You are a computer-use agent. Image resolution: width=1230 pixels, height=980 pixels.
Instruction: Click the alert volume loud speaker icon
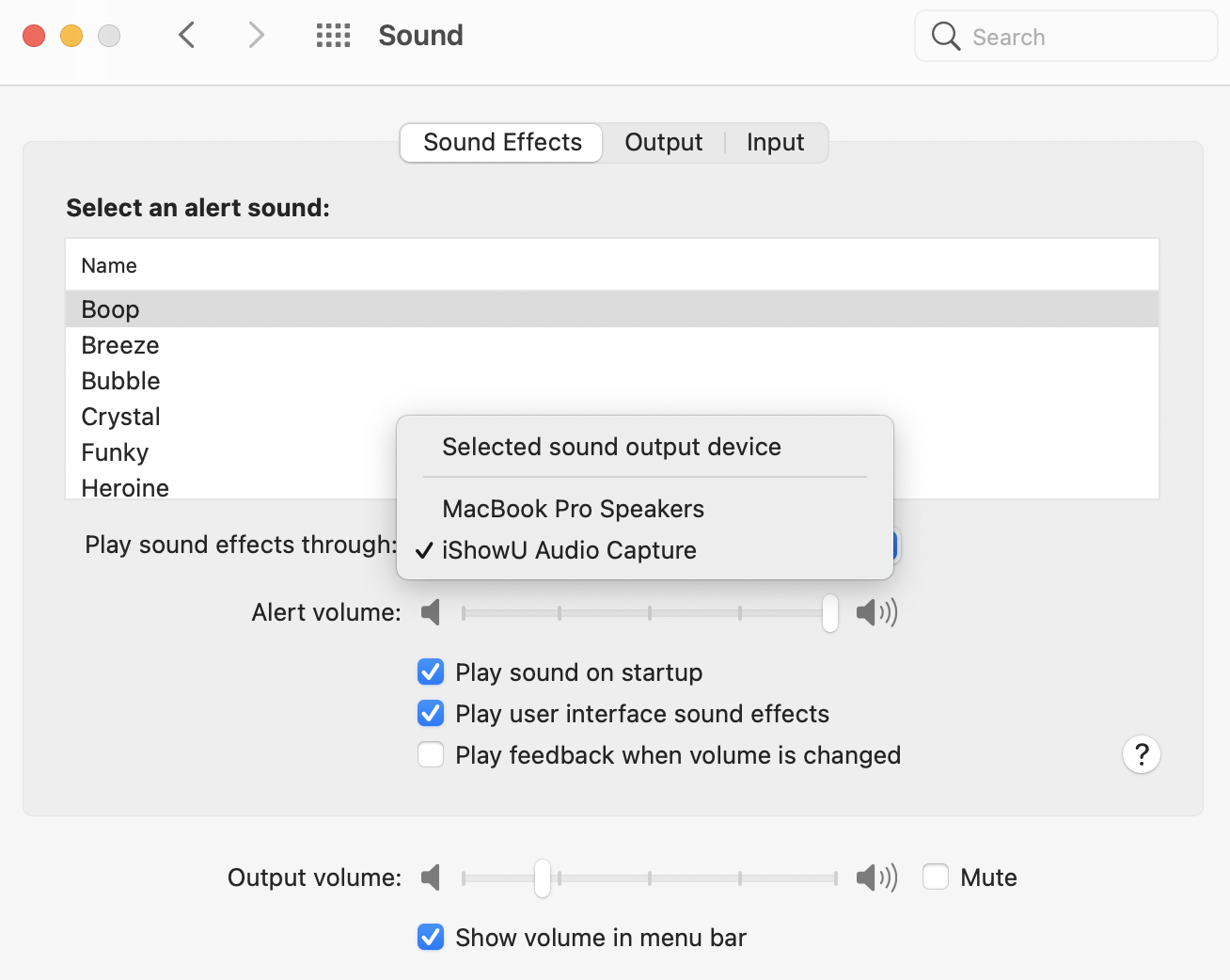click(x=875, y=613)
